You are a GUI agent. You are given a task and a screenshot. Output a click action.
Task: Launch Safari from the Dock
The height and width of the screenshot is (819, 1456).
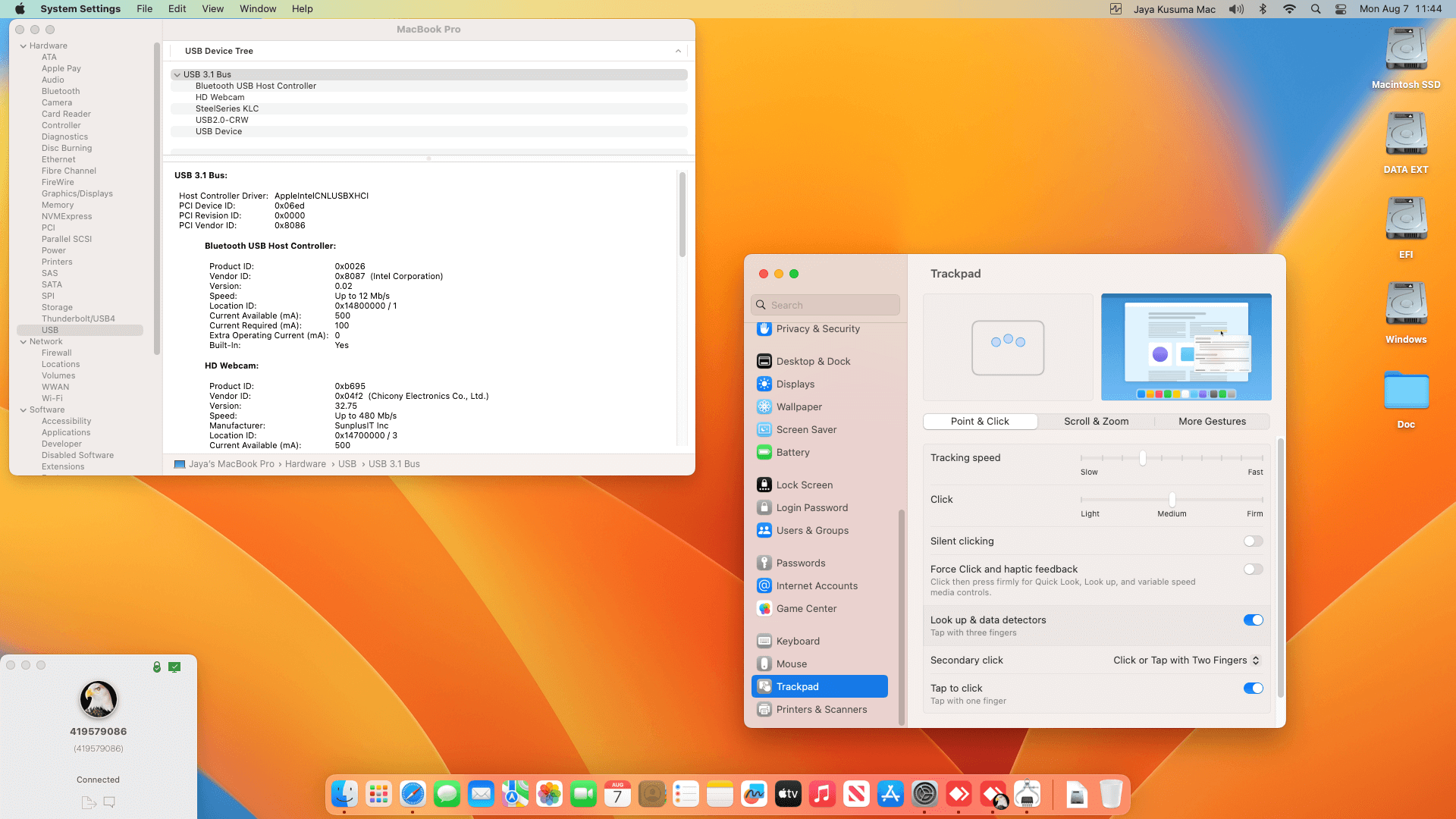[413, 794]
